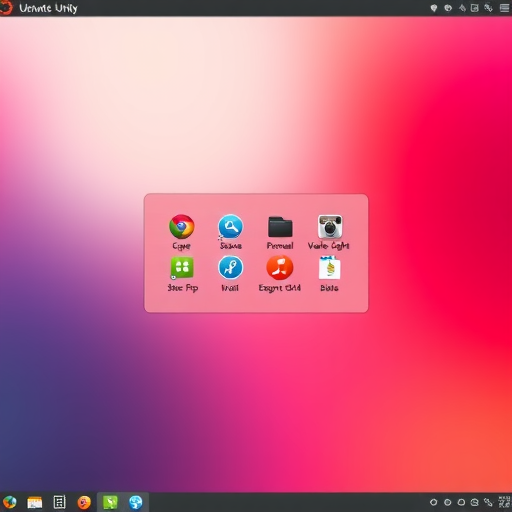Open the dark folder icon in launcher
This screenshot has width=512, height=512.
point(280,227)
